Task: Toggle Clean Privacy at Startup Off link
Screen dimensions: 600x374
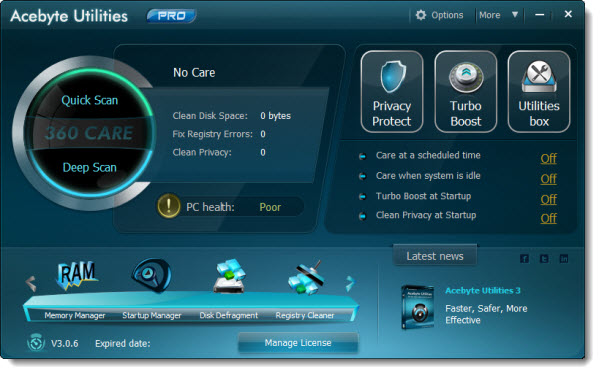Action: tap(548, 218)
